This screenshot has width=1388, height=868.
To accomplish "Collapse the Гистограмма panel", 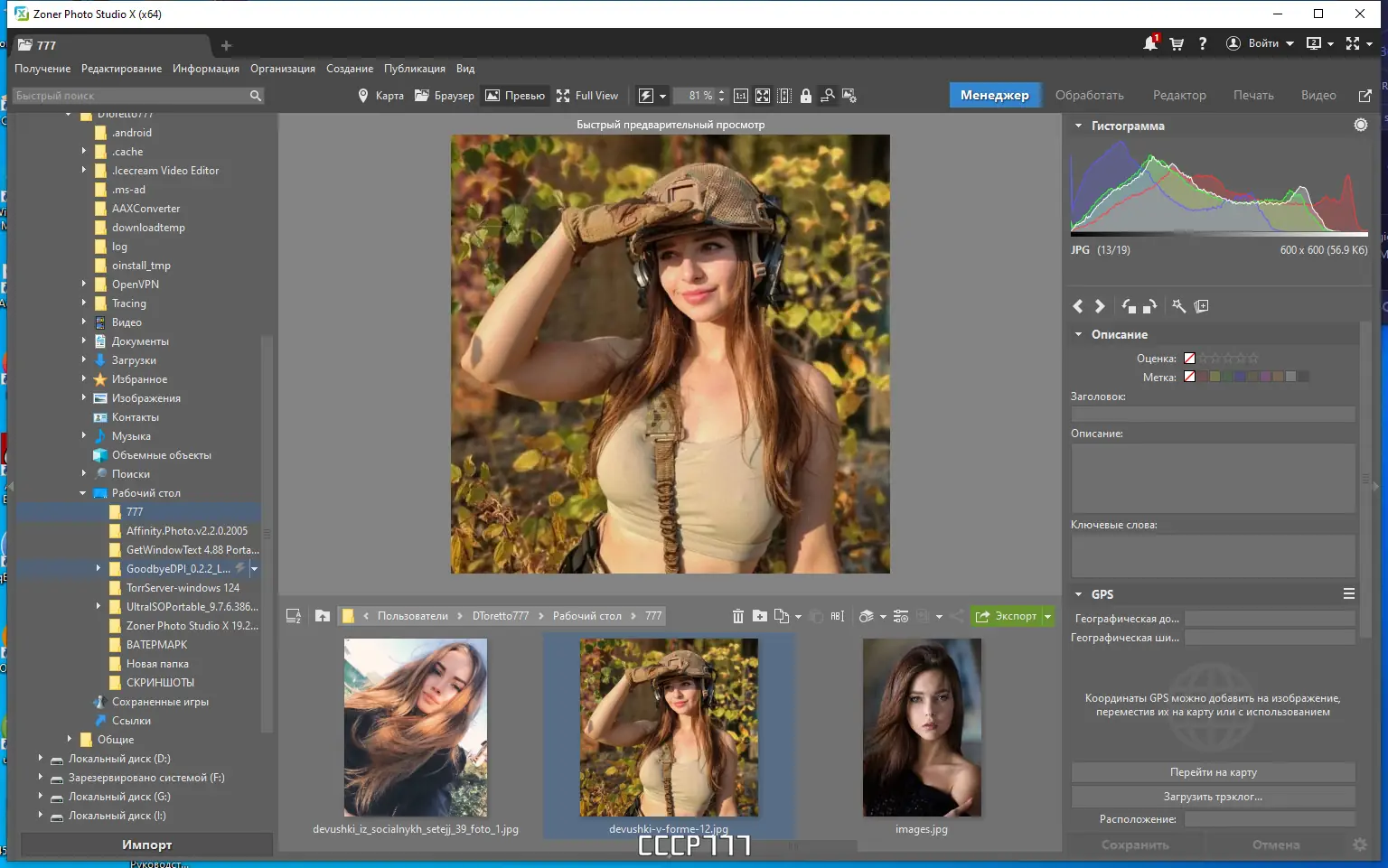I will [x=1078, y=126].
